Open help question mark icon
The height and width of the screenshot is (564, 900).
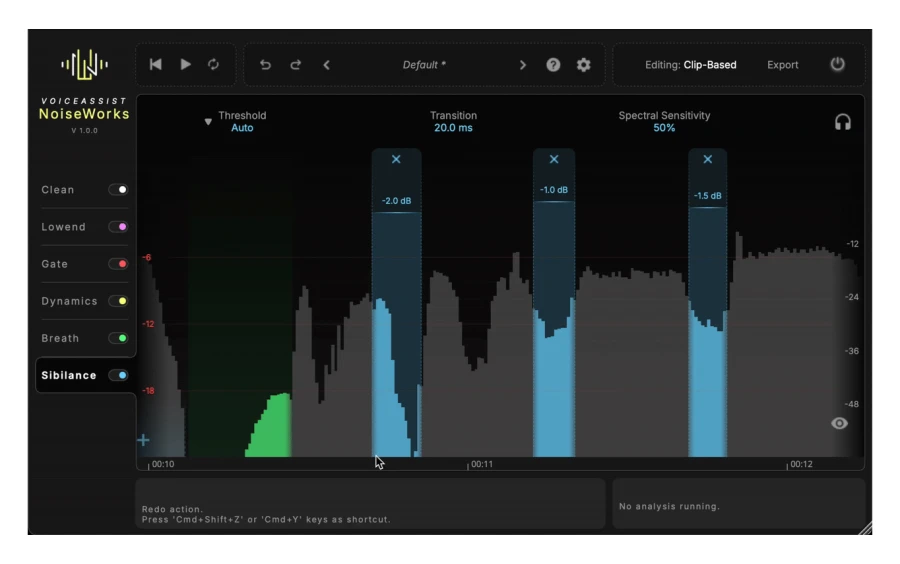[553, 65]
